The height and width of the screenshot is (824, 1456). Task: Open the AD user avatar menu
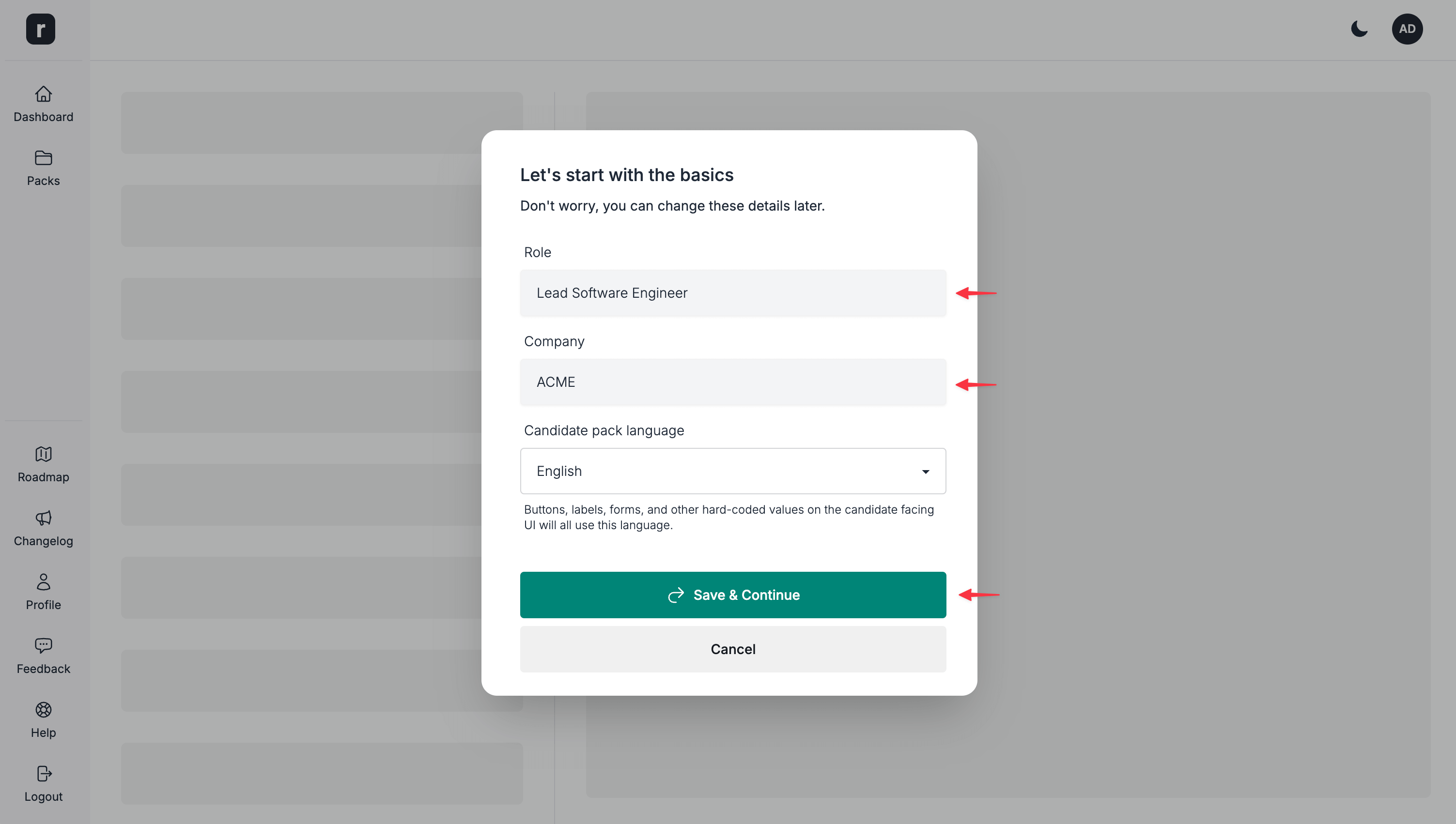pyautogui.click(x=1407, y=29)
